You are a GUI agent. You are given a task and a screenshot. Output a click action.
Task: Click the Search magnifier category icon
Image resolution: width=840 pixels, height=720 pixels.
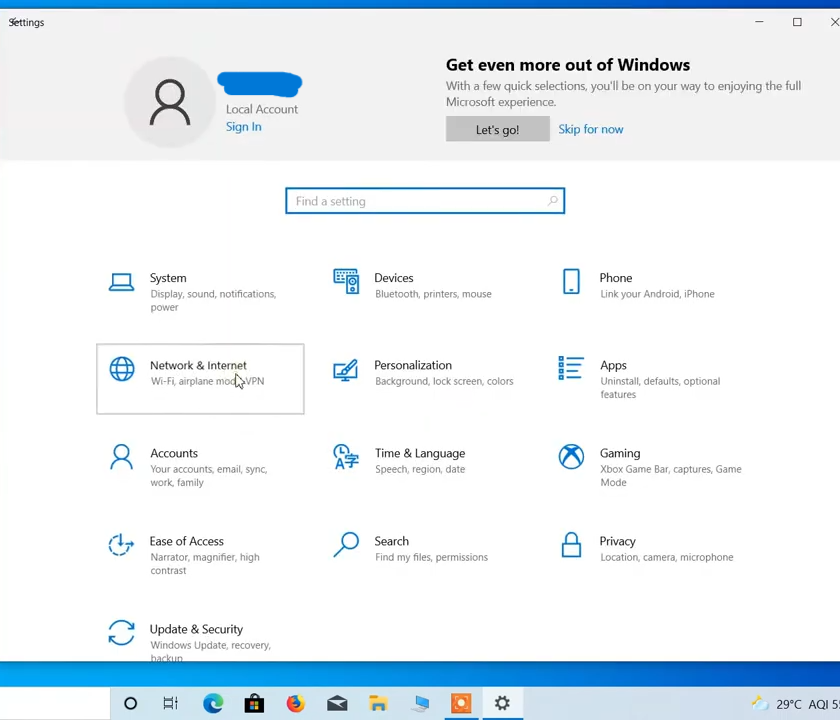[346, 544]
